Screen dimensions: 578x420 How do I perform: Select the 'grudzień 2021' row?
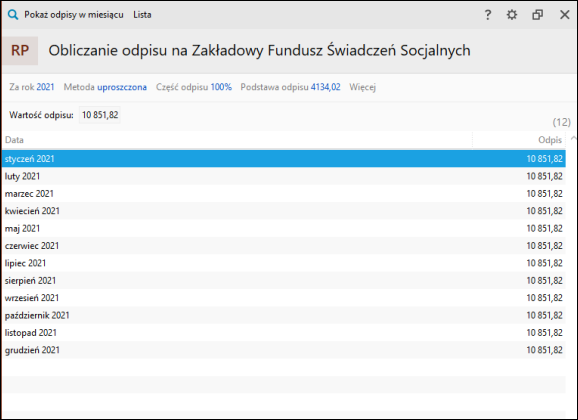(284, 350)
